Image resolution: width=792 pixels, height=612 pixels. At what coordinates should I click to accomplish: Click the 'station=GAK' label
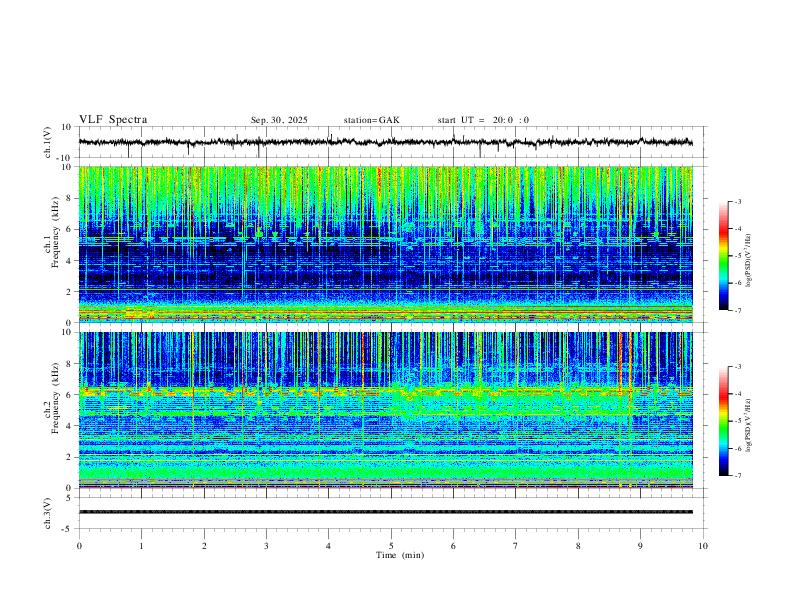coord(371,120)
